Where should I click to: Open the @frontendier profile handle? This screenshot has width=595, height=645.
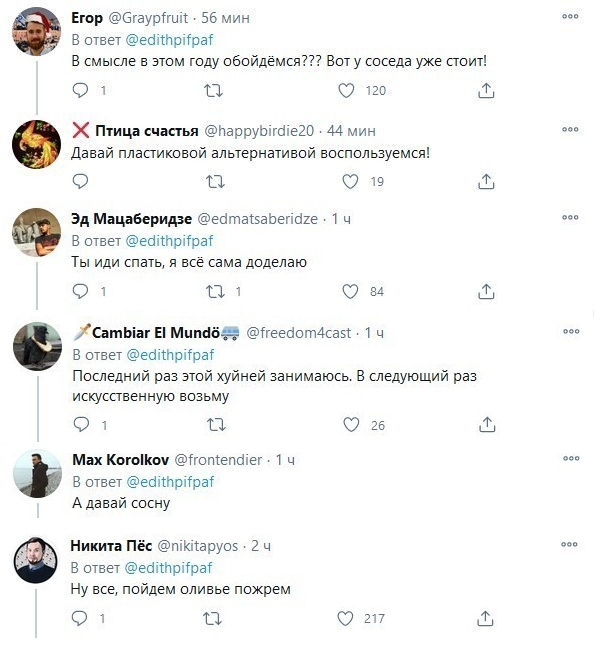click(218, 459)
